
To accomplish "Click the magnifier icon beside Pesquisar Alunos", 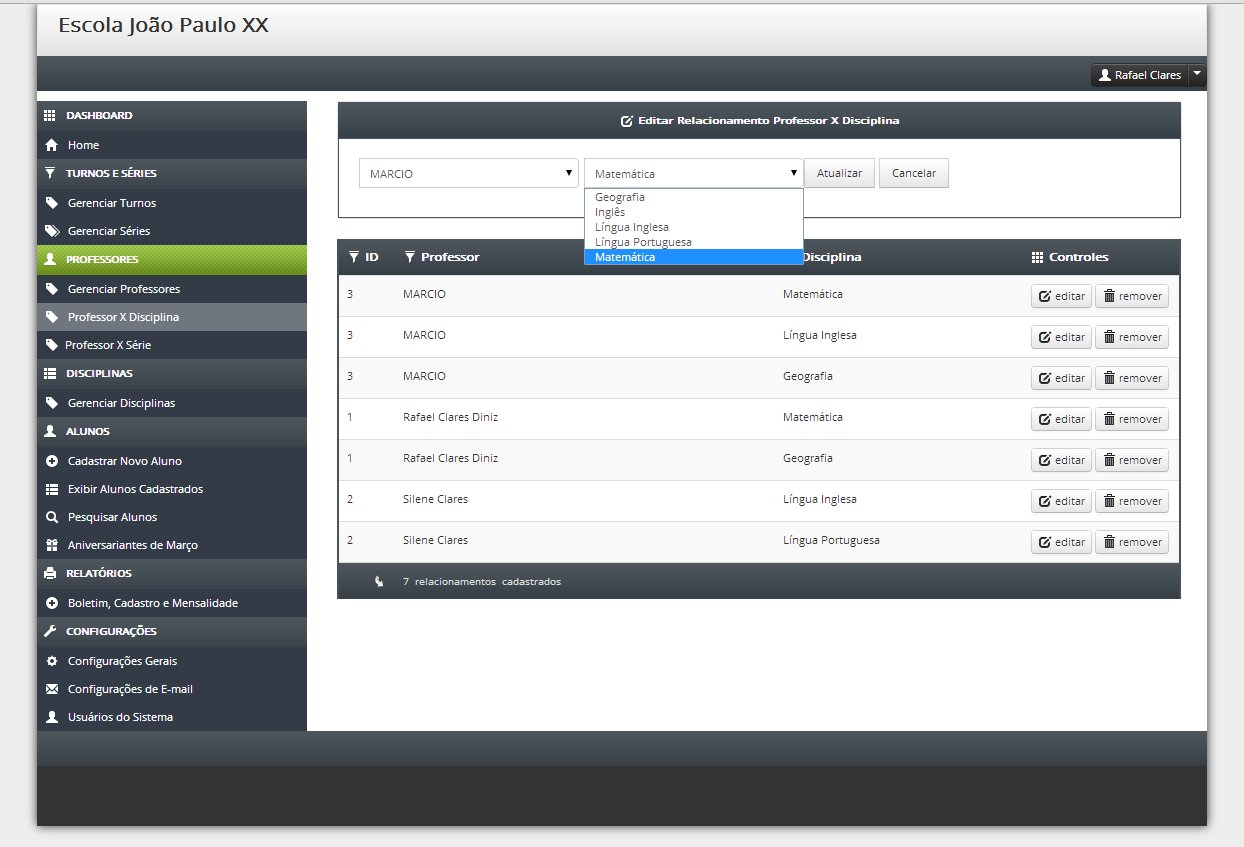I will [52, 517].
